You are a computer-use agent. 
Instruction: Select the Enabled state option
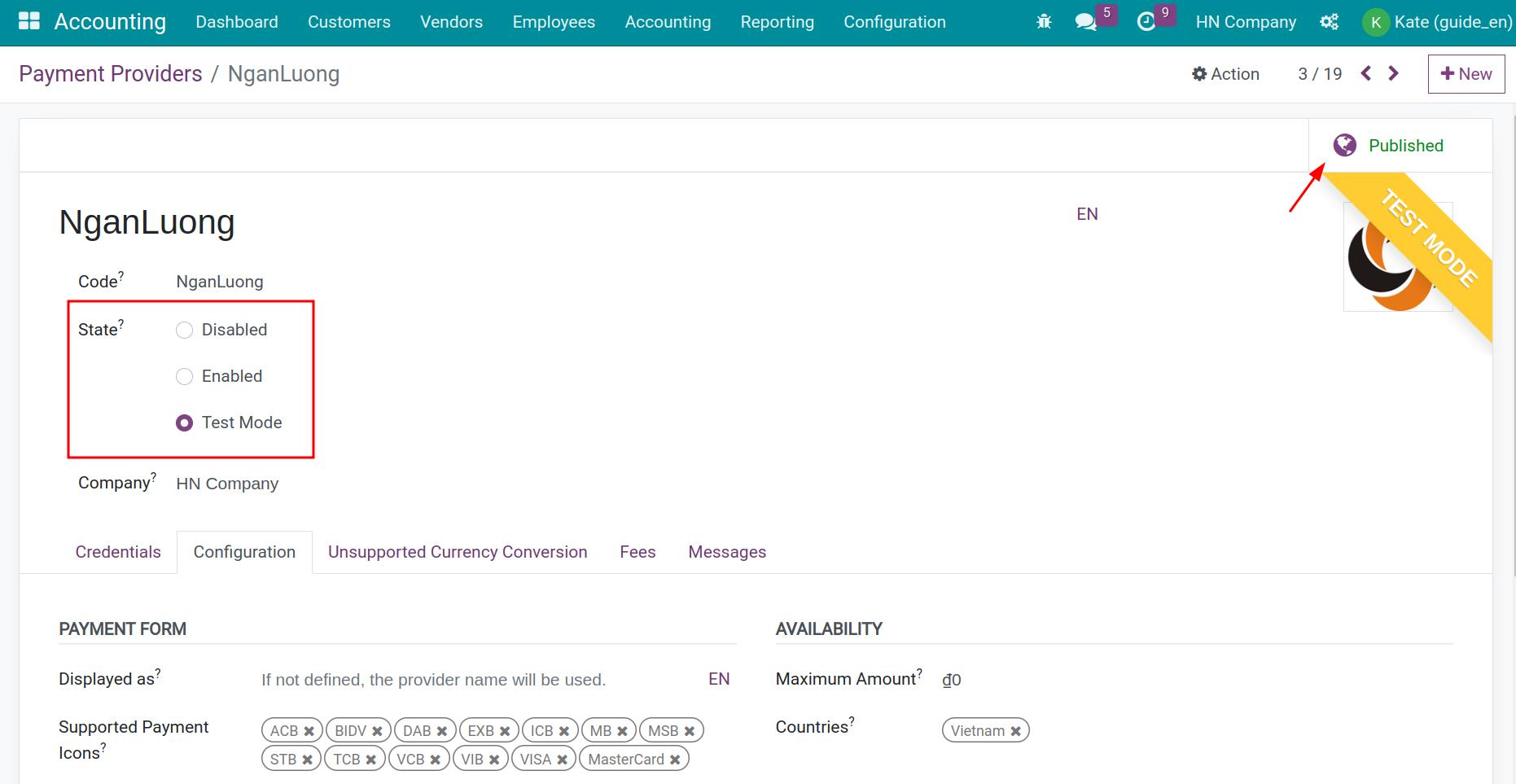[x=185, y=376]
